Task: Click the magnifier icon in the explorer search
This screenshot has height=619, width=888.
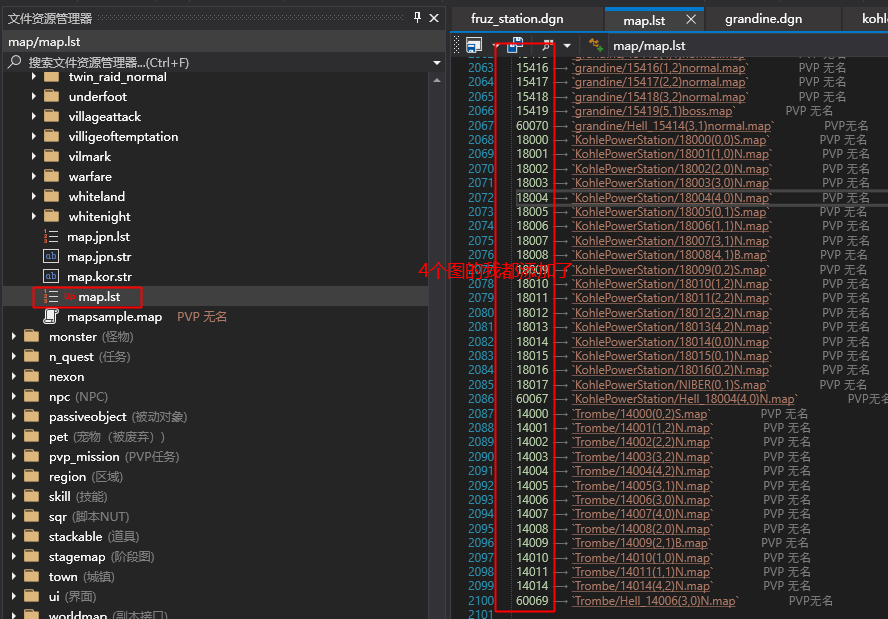Action: point(15,62)
